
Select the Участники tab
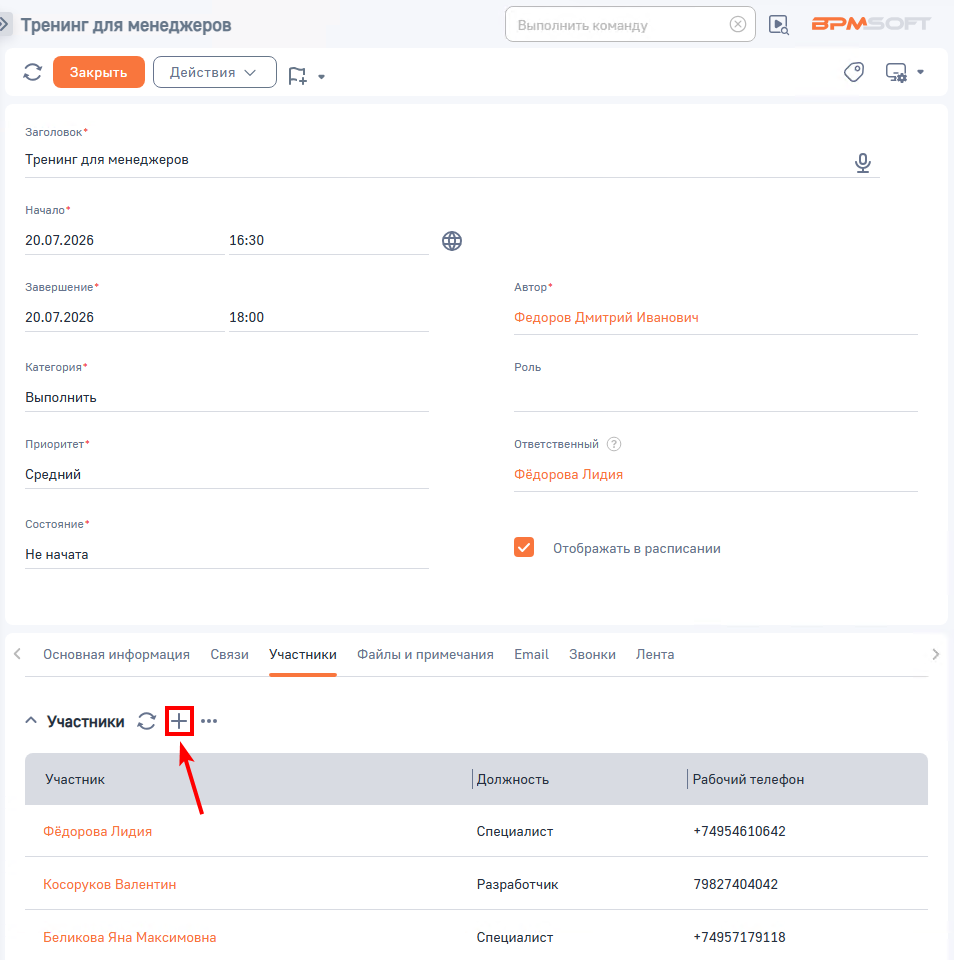point(303,654)
